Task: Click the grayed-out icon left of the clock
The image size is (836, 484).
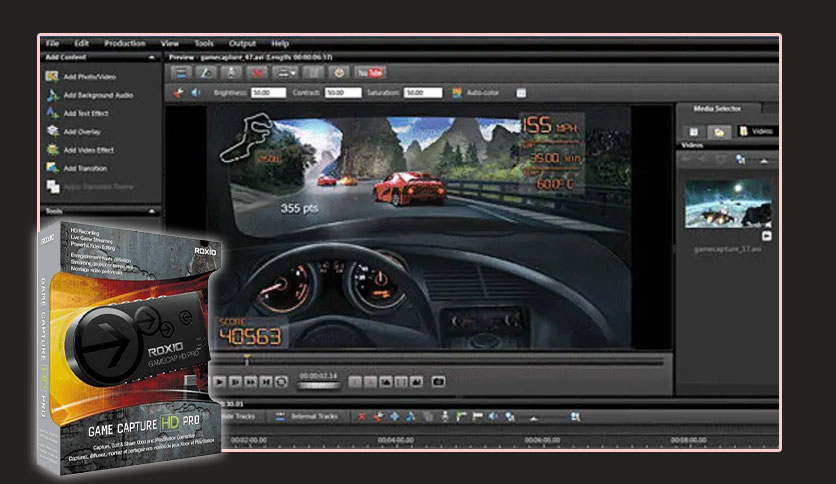Action: click(314, 72)
